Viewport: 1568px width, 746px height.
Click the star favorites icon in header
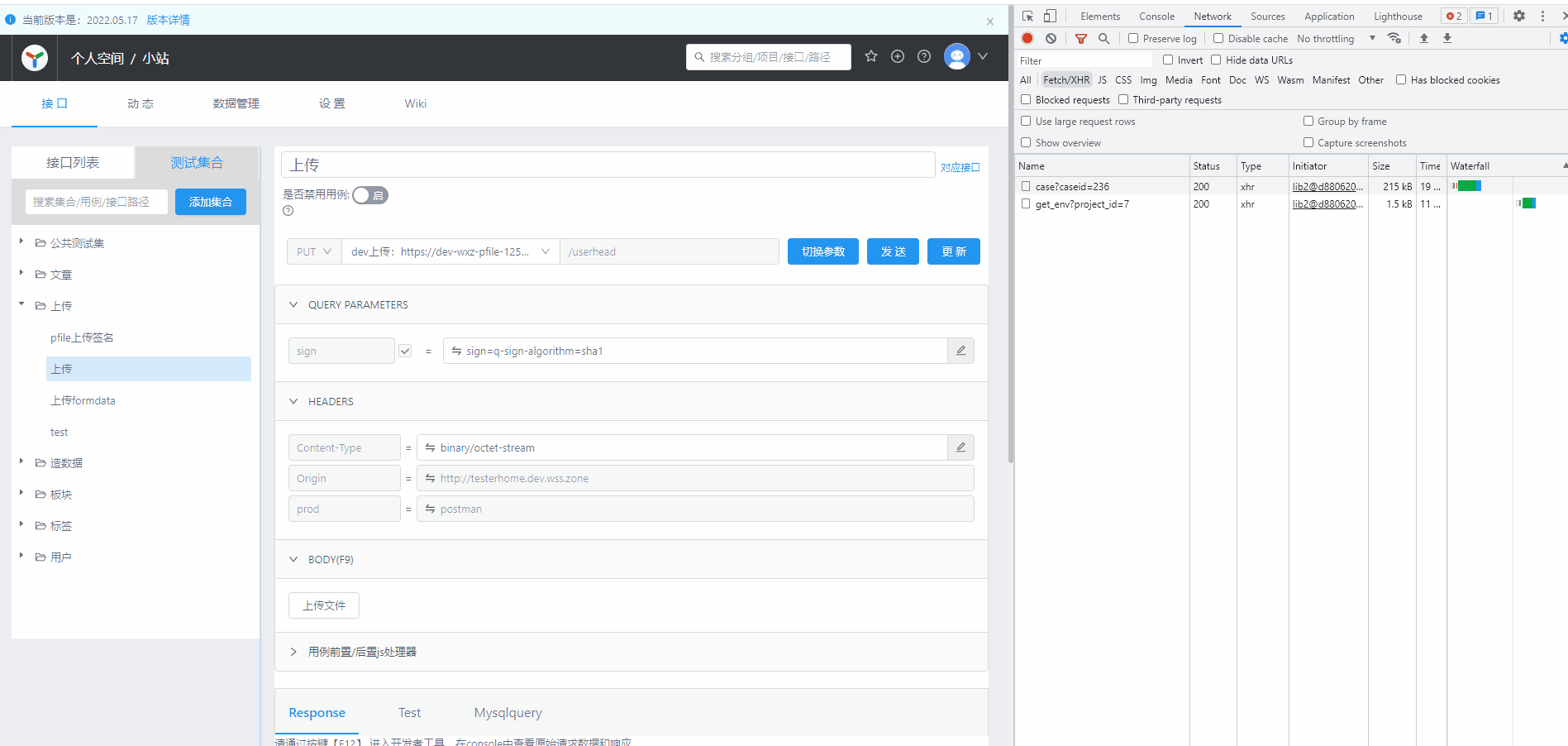[x=871, y=56]
